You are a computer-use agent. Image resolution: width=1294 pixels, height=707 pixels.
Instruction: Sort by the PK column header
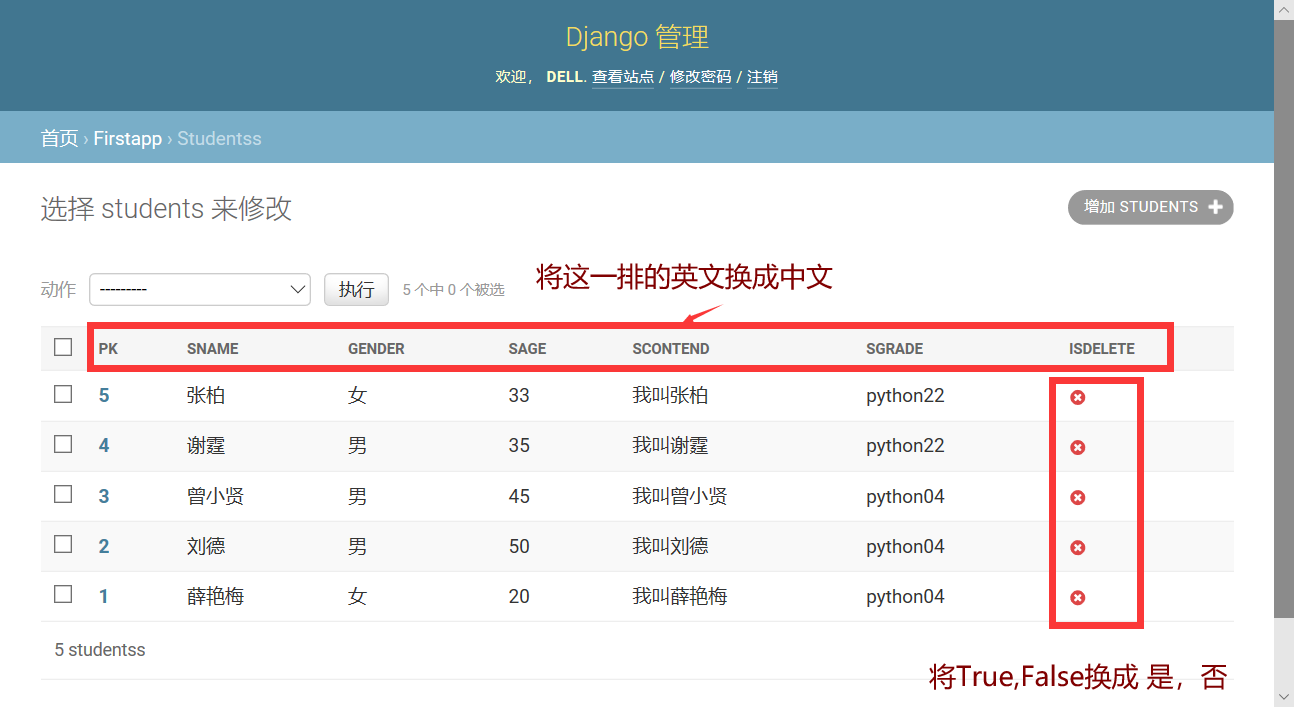pyautogui.click(x=108, y=349)
